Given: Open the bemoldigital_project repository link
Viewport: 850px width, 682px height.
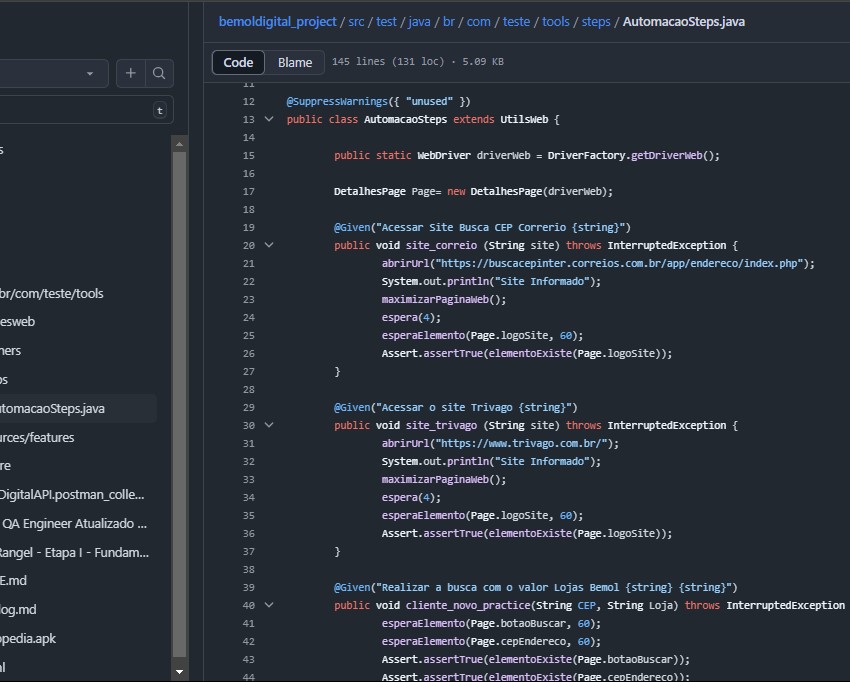Looking at the screenshot, I should [x=278, y=21].
